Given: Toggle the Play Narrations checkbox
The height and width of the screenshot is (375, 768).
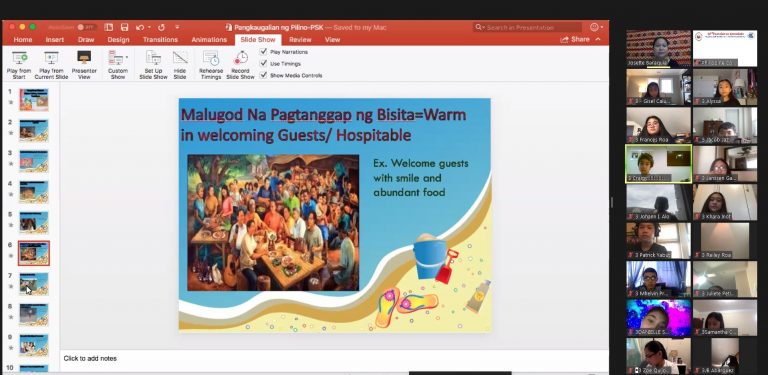Looking at the screenshot, I should [264, 51].
